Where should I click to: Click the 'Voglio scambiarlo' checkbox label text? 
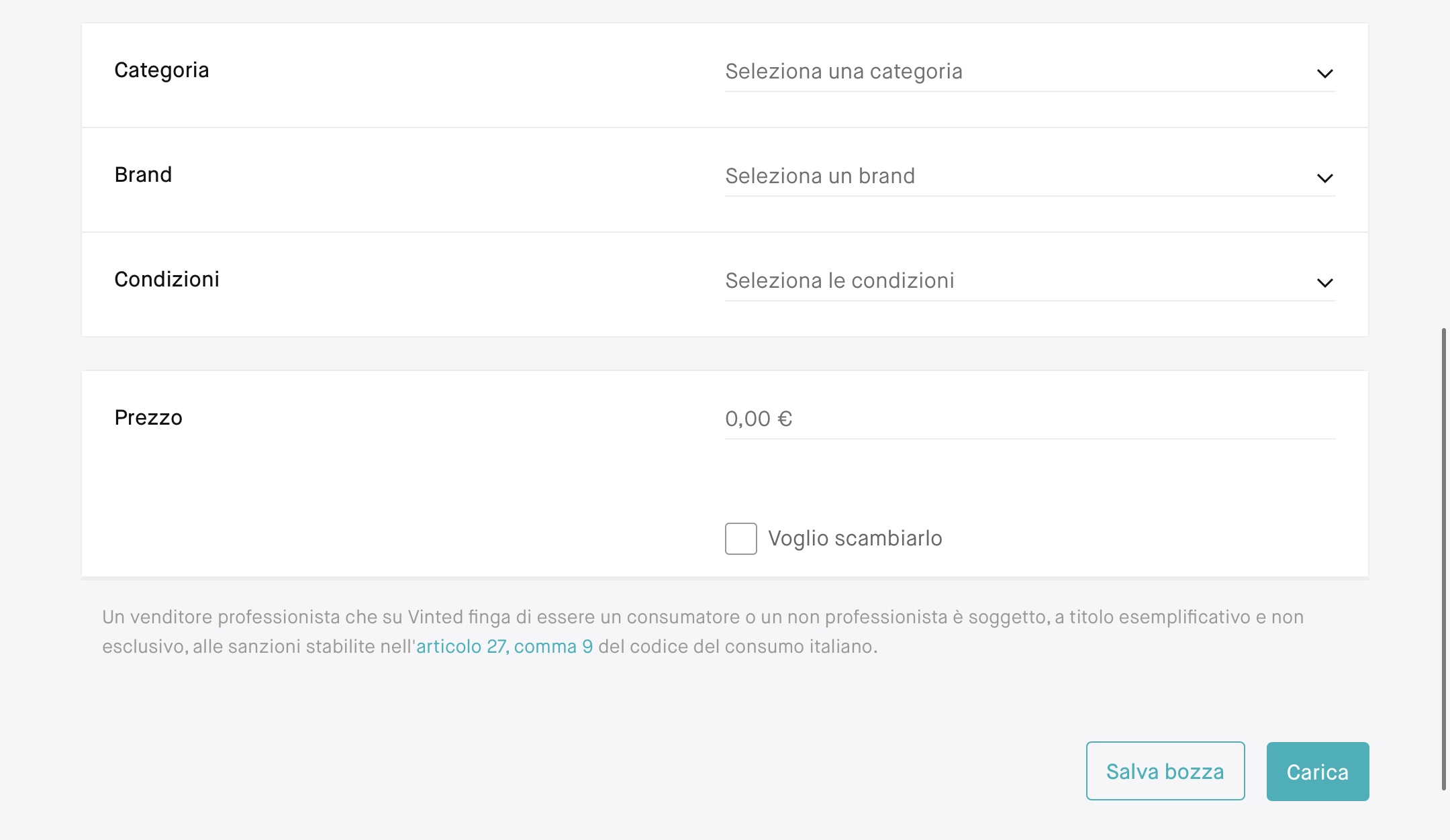(855, 539)
